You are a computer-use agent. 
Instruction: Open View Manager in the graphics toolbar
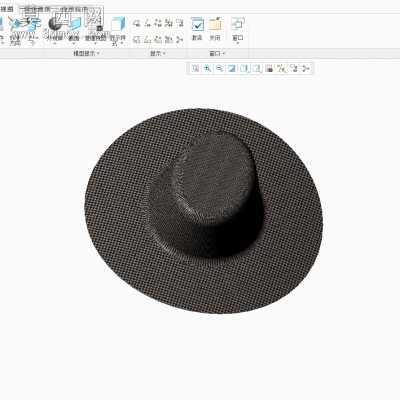(x=269, y=68)
